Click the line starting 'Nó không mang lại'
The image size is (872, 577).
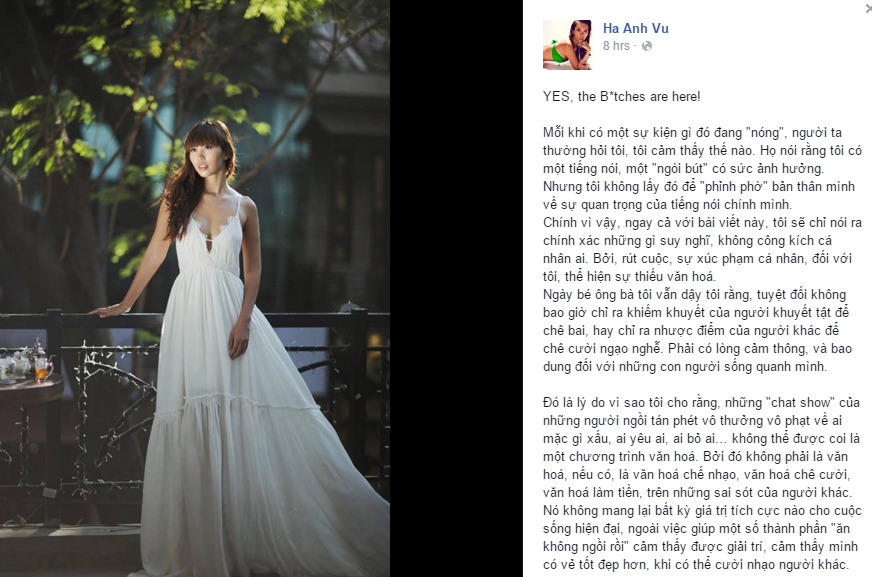coord(702,511)
